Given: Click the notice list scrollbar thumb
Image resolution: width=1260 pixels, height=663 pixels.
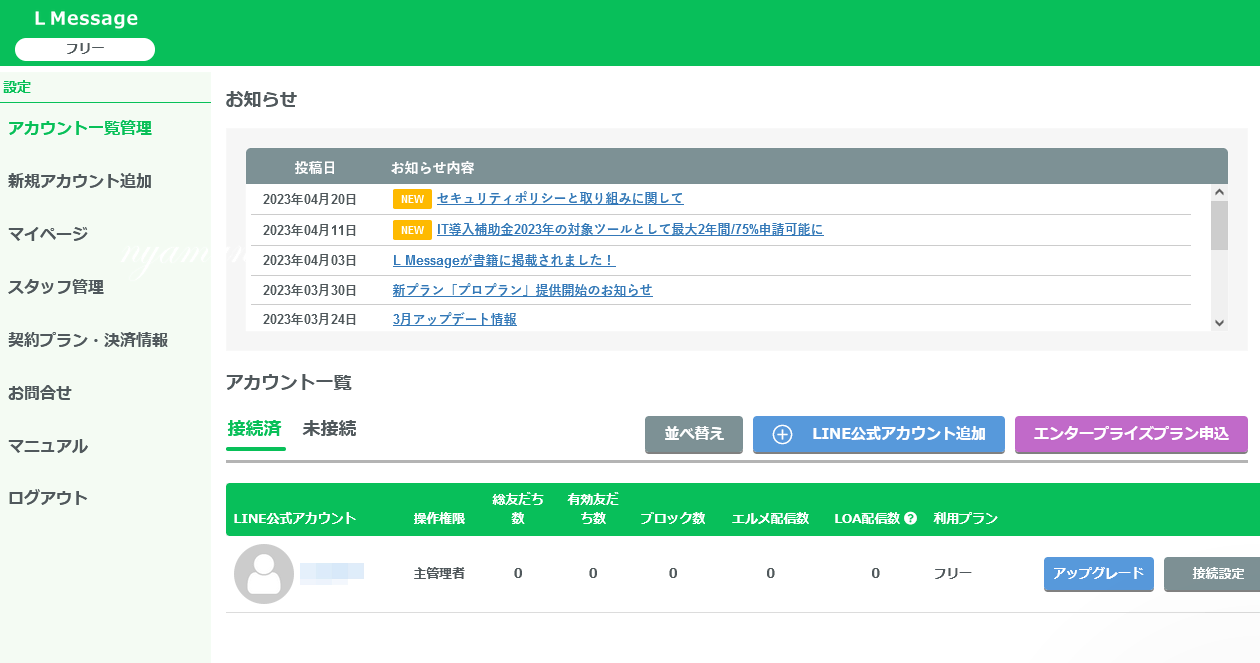Looking at the screenshot, I should [1219, 225].
